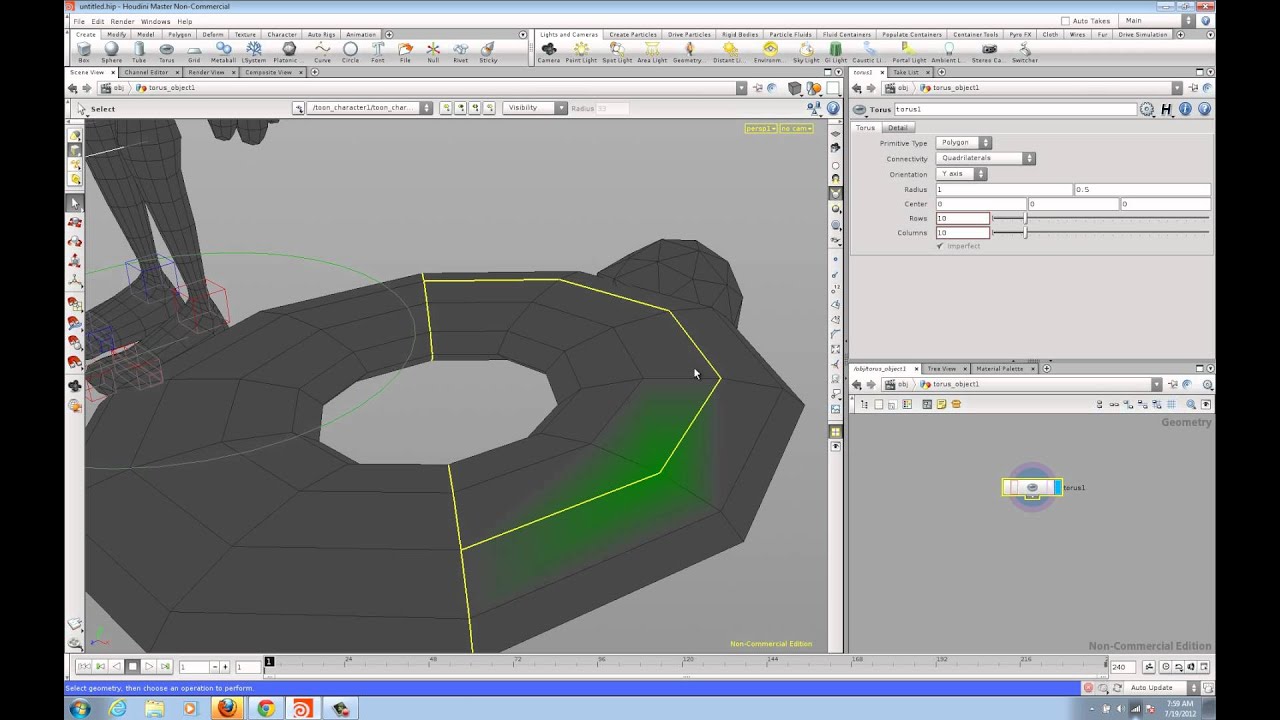
Task: Choose the LSystem shelf tool
Action: tap(254, 51)
